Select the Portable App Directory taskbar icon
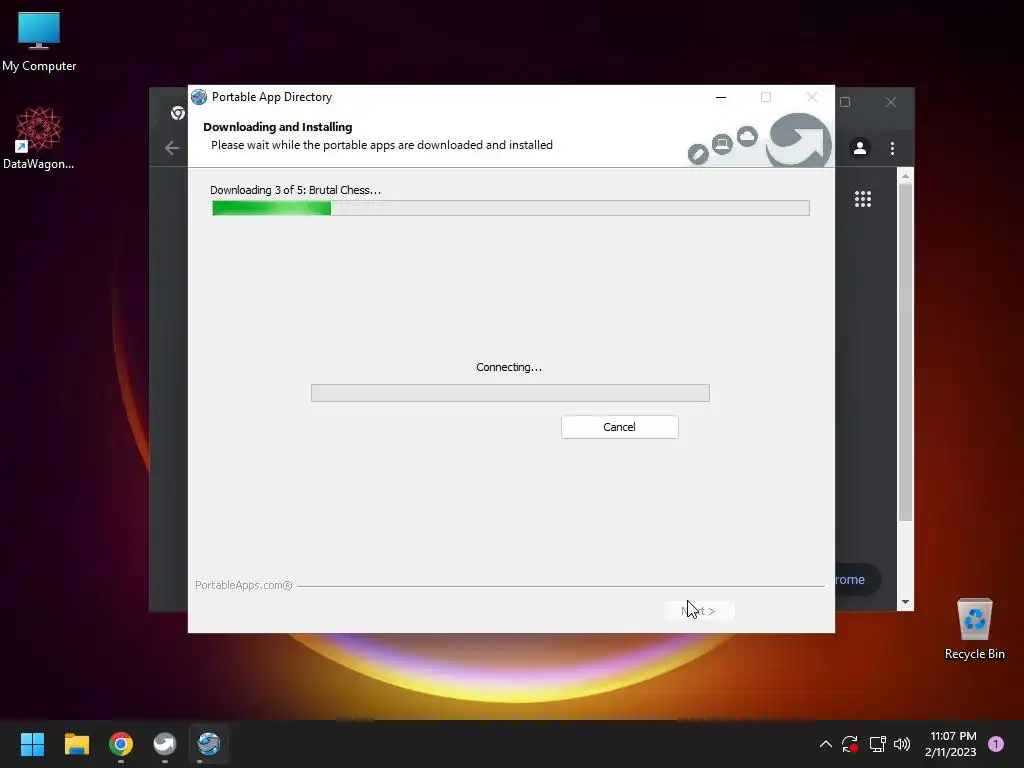 [209, 744]
